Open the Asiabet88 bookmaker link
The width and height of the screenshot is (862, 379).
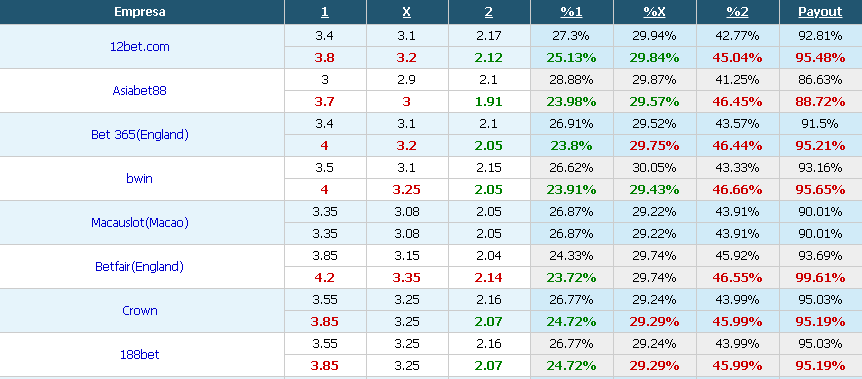[140, 91]
